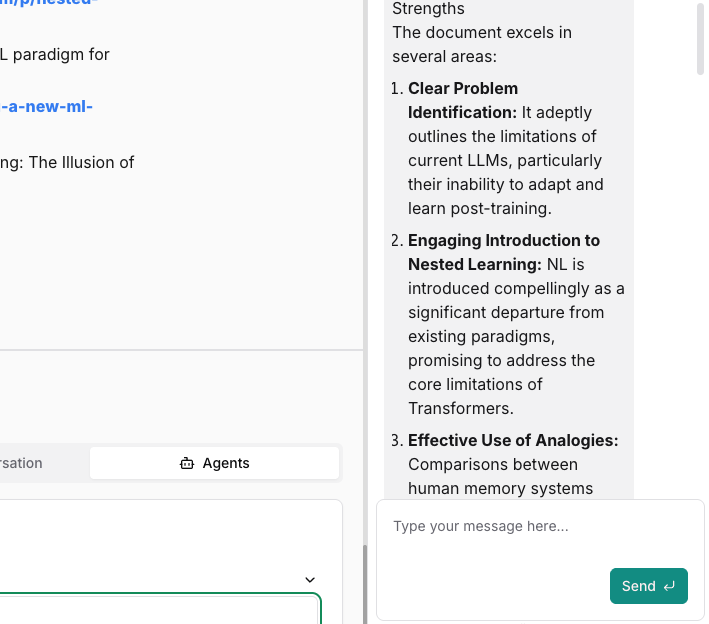Screen dimensions: 709x624
Task: Click the enter-arrow icon on Send
Action: tap(669, 586)
